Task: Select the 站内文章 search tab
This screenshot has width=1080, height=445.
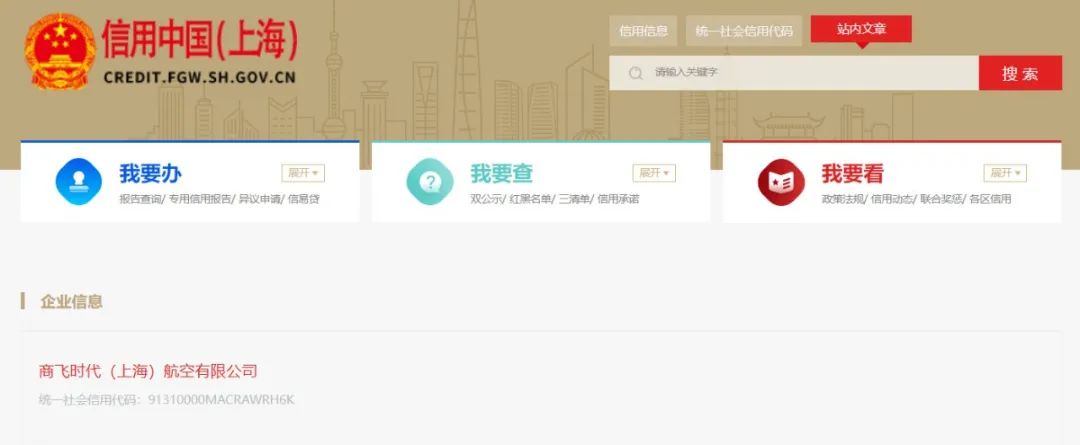Action: coord(861,29)
